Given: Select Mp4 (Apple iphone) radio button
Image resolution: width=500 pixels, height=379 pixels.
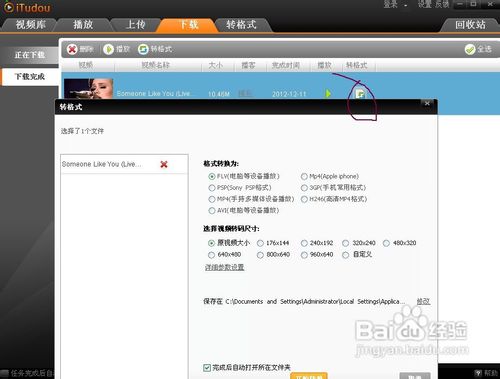Looking at the screenshot, I should tap(304, 176).
